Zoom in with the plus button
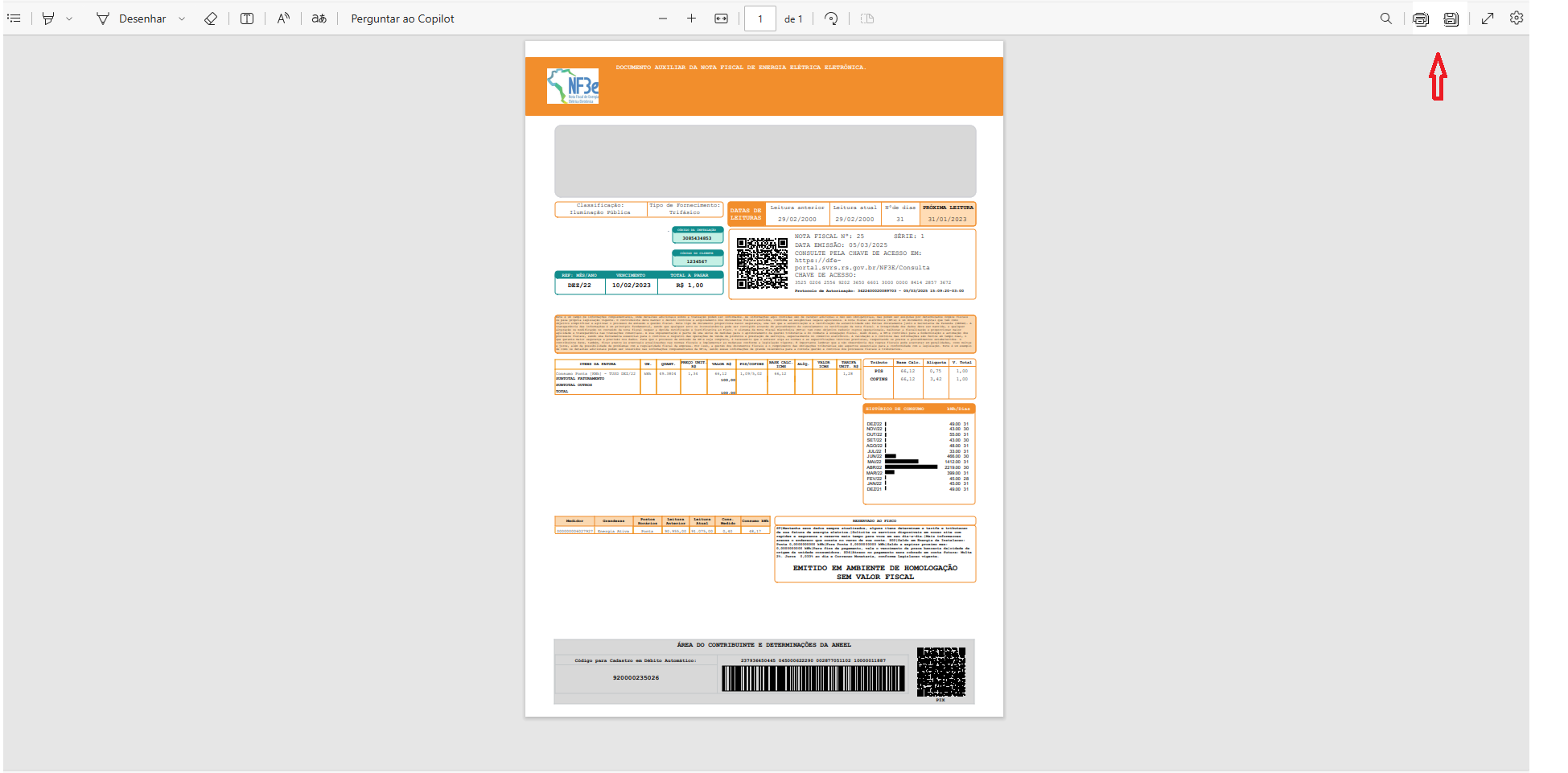The image size is (1568, 773). pyautogui.click(x=691, y=19)
